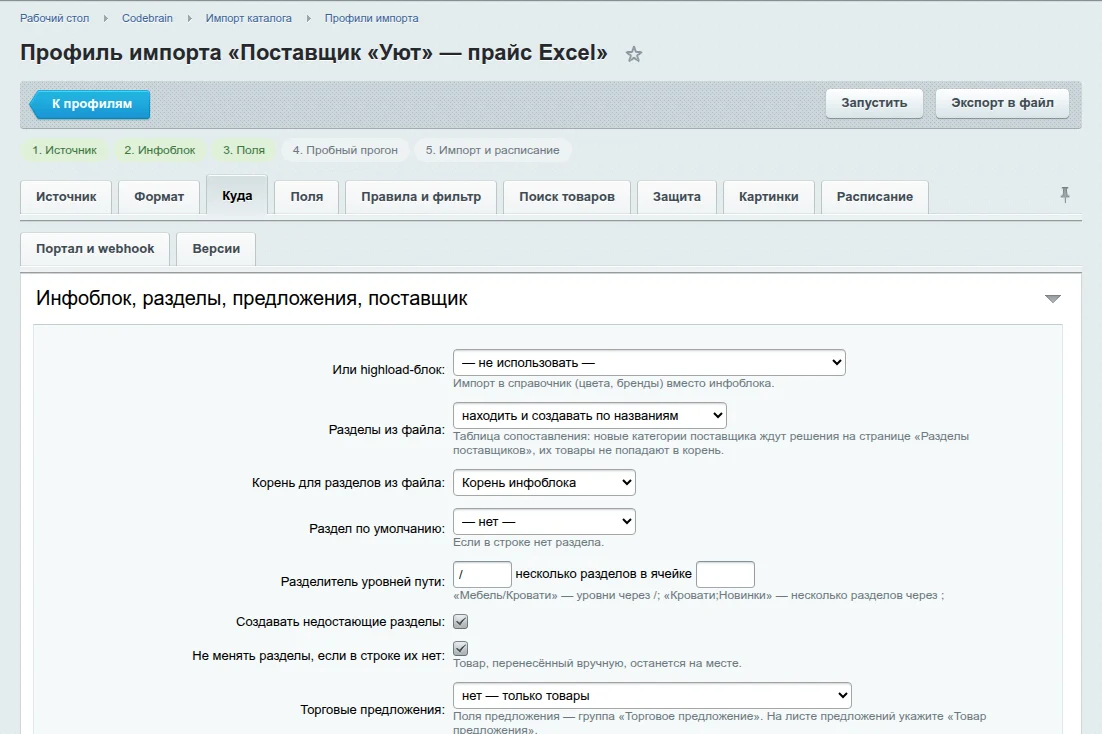Collapse the Инфоблок, разделы section with its arrow

(x=1052, y=299)
